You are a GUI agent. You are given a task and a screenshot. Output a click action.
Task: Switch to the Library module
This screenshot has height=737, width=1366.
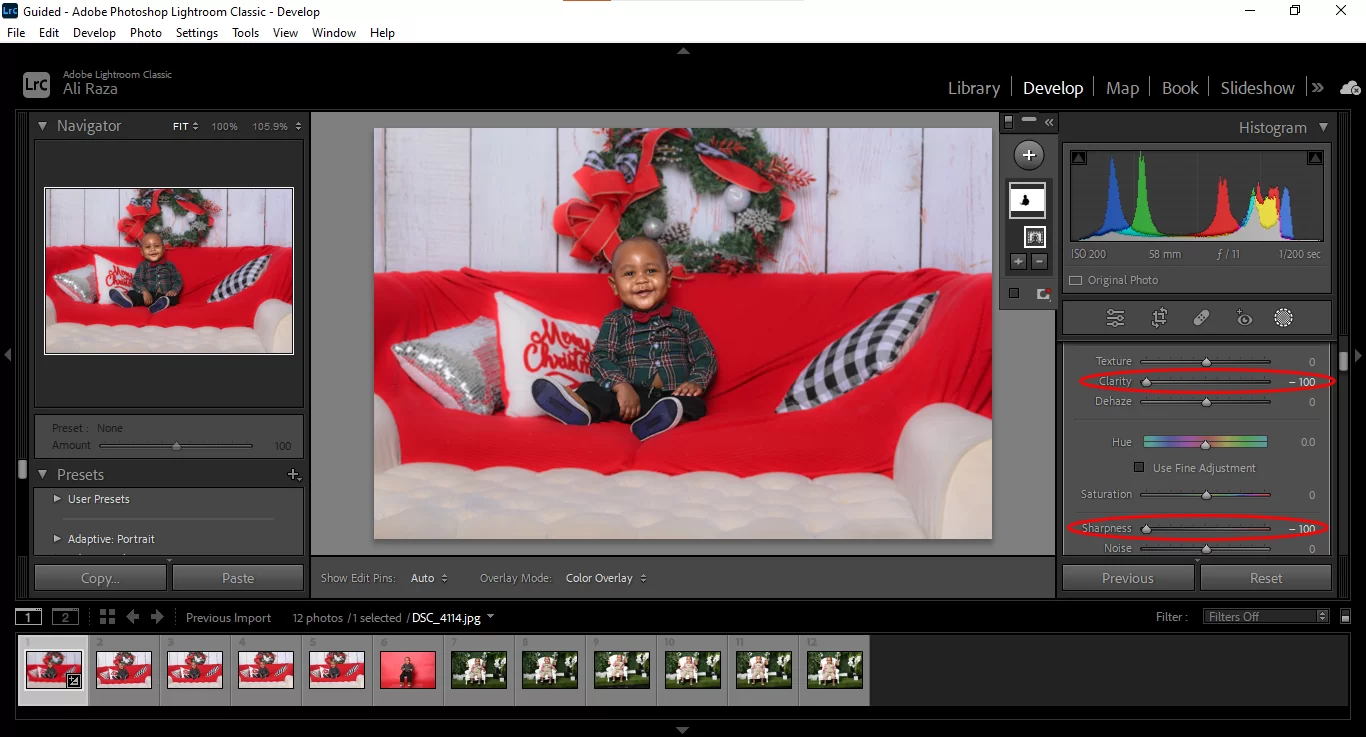(974, 88)
